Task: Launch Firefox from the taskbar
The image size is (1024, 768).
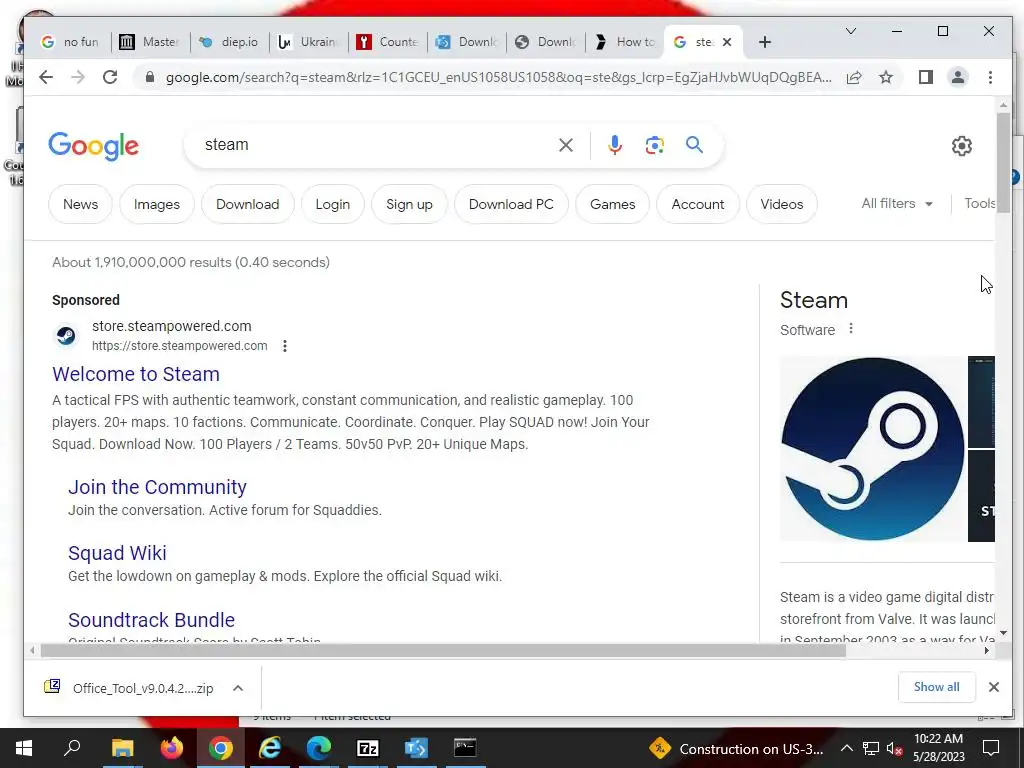Action: 172,748
